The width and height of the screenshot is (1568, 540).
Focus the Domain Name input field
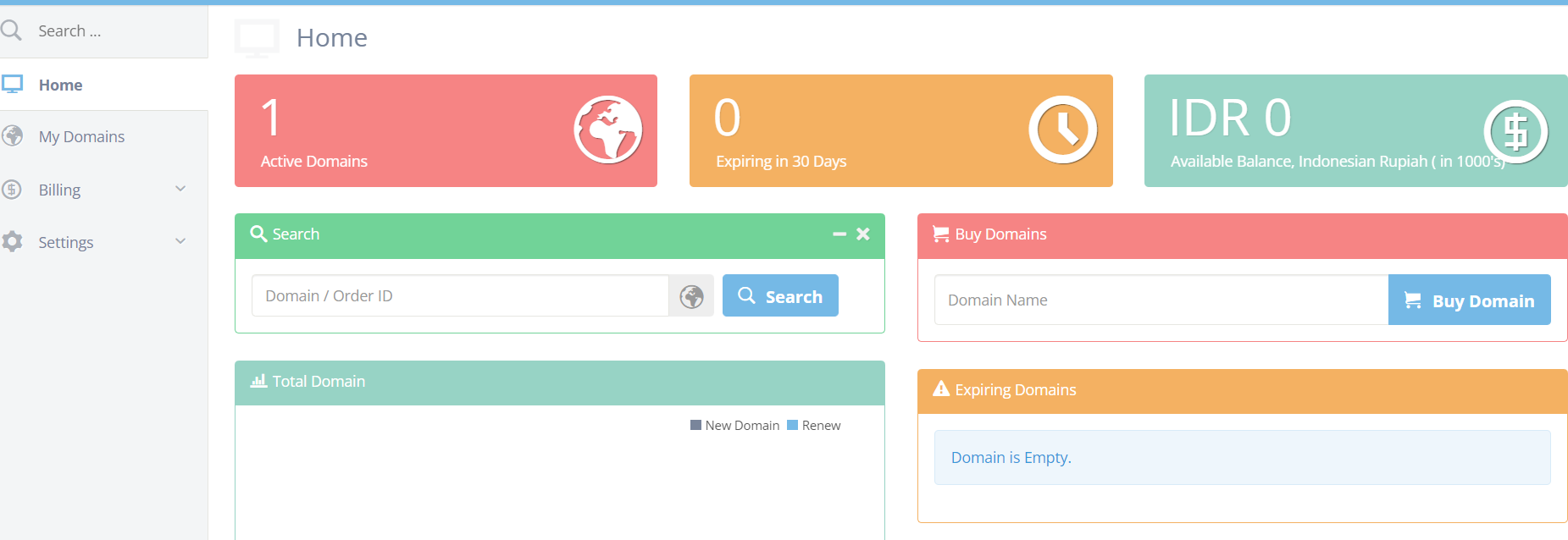point(1161,300)
